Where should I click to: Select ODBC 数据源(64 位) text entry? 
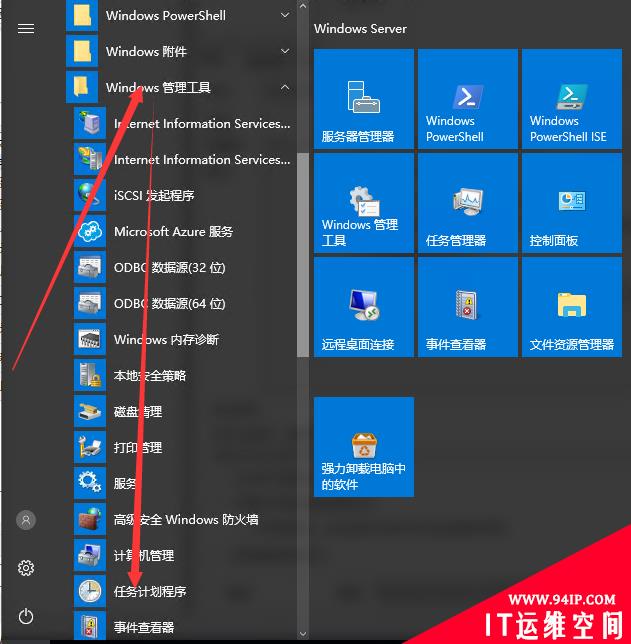click(170, 304)
